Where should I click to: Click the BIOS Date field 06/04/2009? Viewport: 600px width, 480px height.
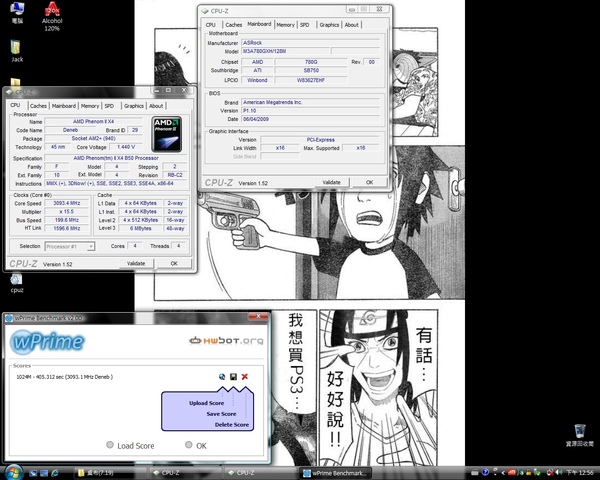[x=311, y=119]
